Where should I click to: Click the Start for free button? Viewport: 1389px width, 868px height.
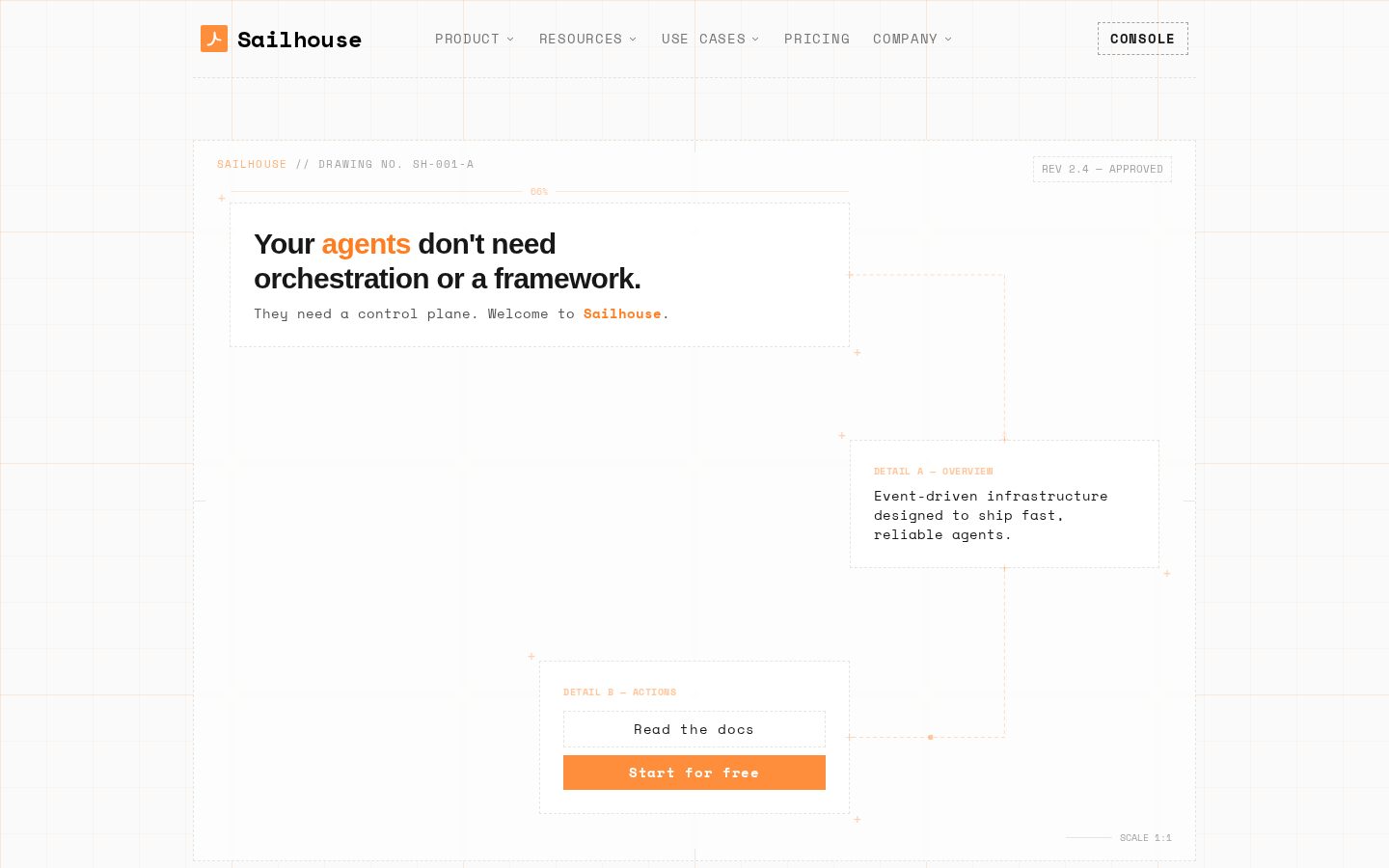pyautogui.click(x=694, y=773)
